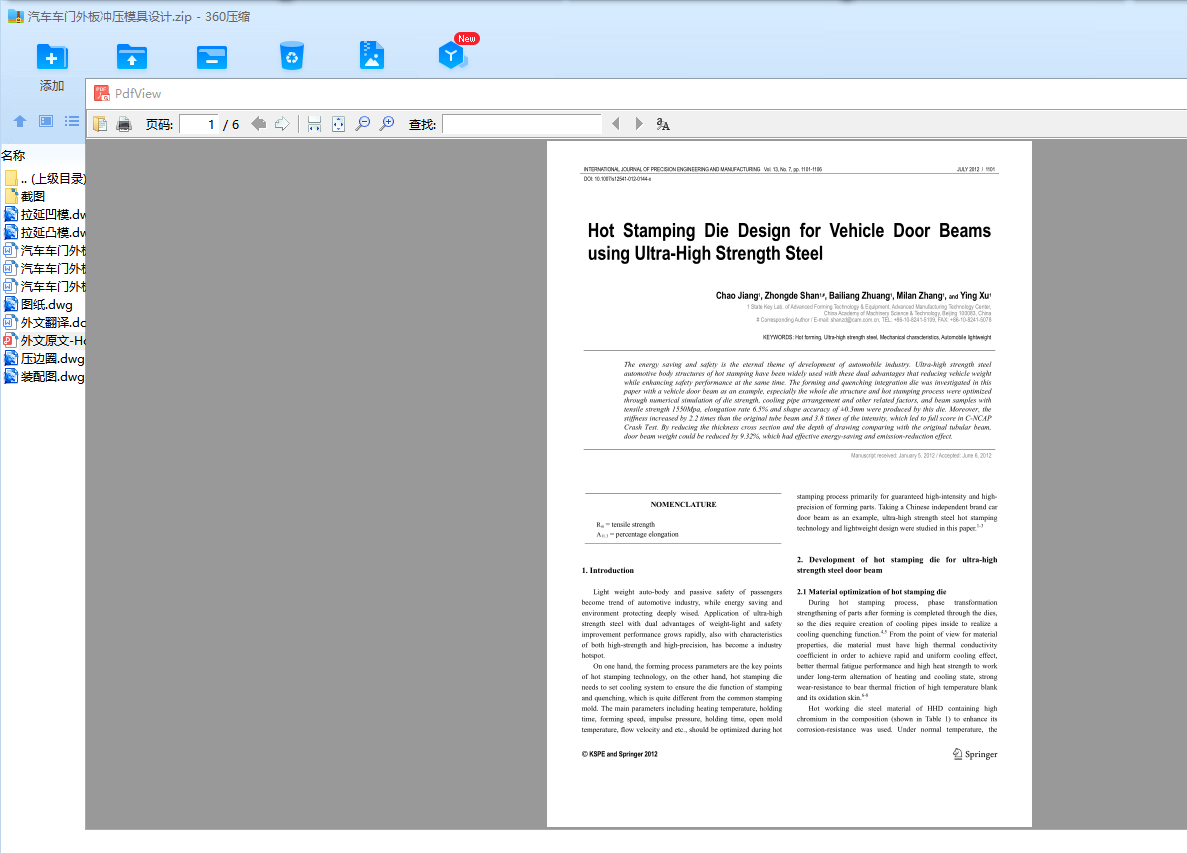Click the 添加 add-files folder icon

tap(51, 57)
